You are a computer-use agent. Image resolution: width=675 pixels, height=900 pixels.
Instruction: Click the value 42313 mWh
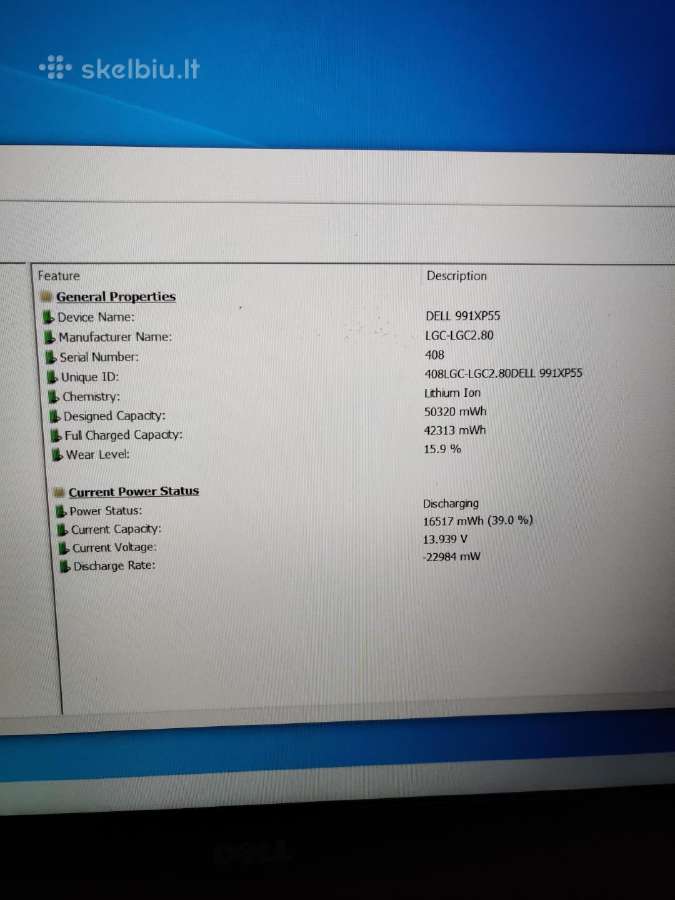455,430
